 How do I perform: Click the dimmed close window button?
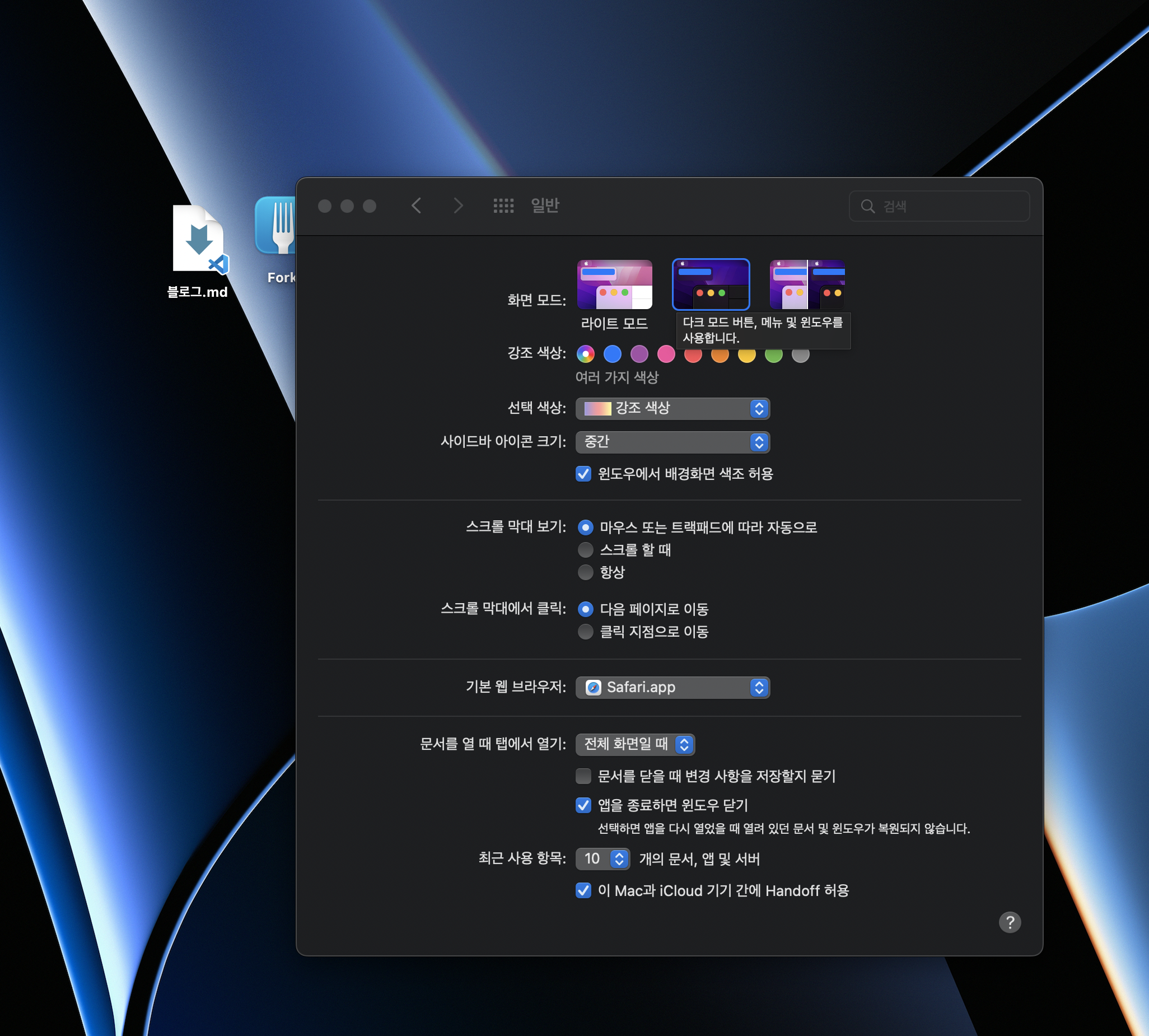325,206
